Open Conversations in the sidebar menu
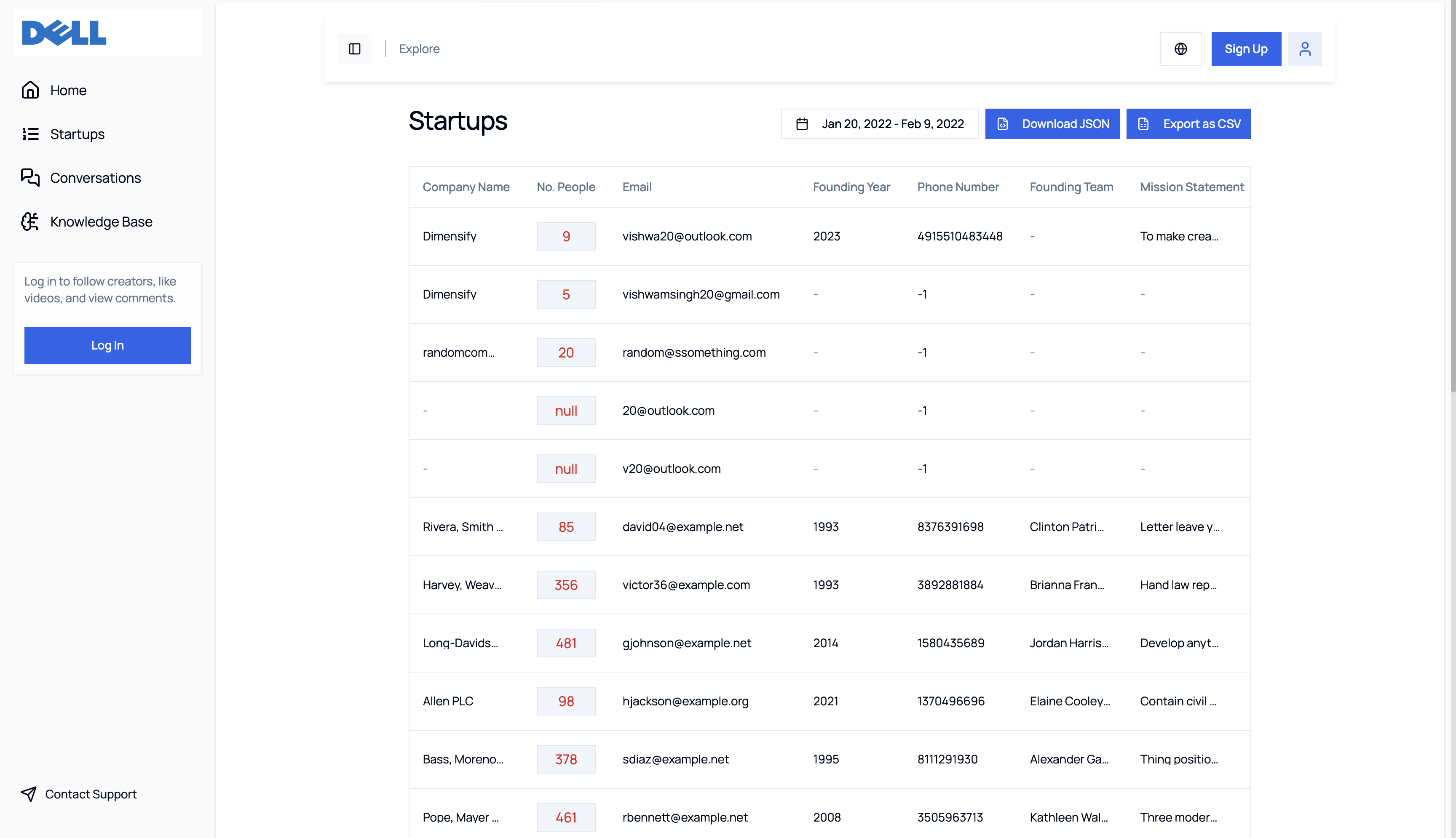This screenshot has width=1456, height=838. coord(95,178)
